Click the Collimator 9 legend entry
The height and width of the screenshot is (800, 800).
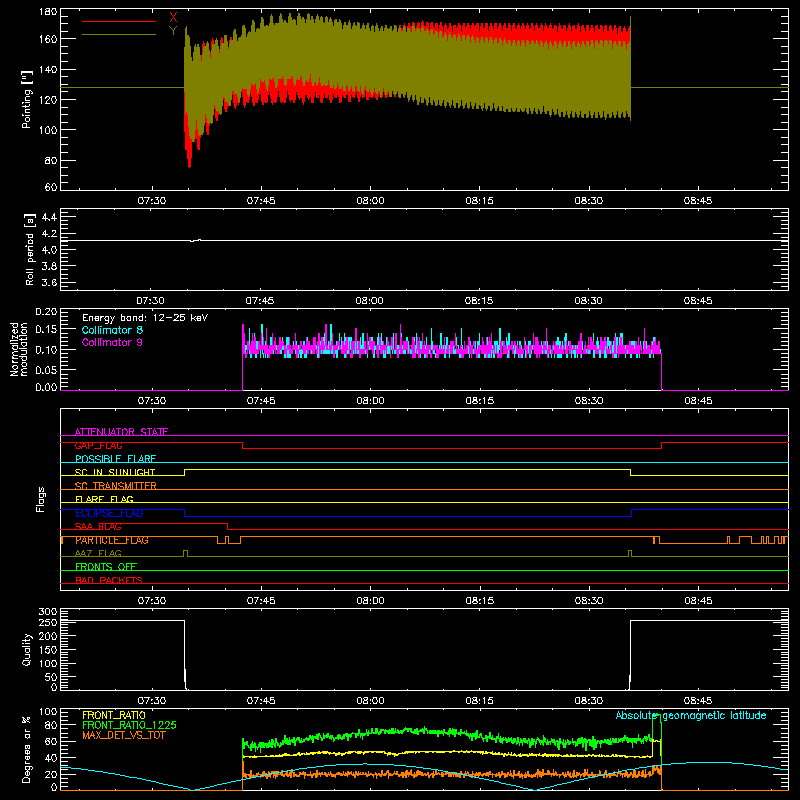click(112, 342)
